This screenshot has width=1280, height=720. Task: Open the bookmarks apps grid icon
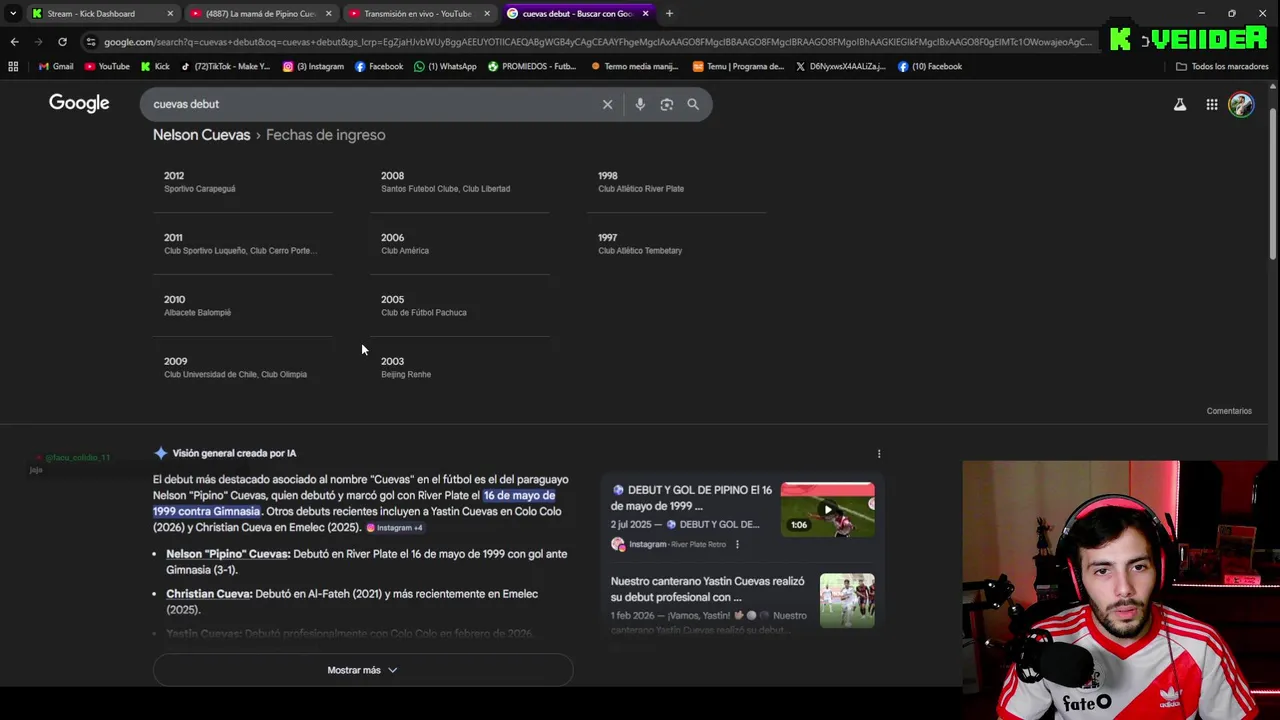[13, 67]
